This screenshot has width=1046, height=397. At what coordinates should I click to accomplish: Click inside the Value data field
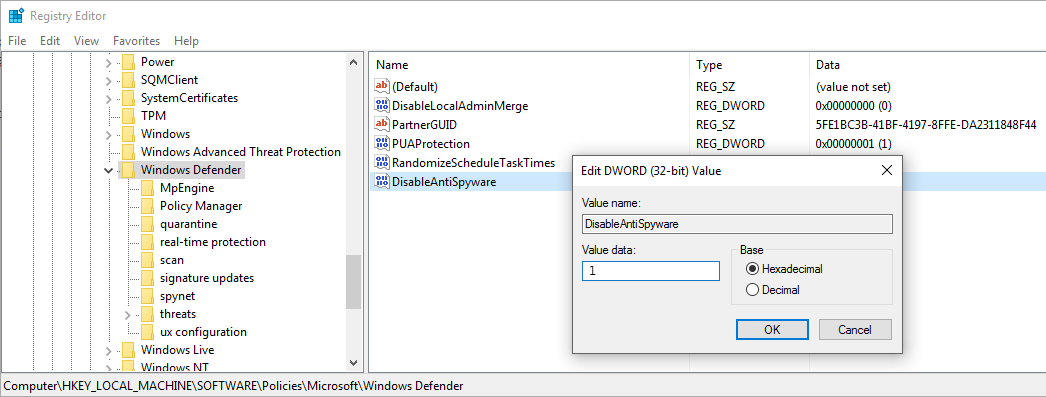650,270
